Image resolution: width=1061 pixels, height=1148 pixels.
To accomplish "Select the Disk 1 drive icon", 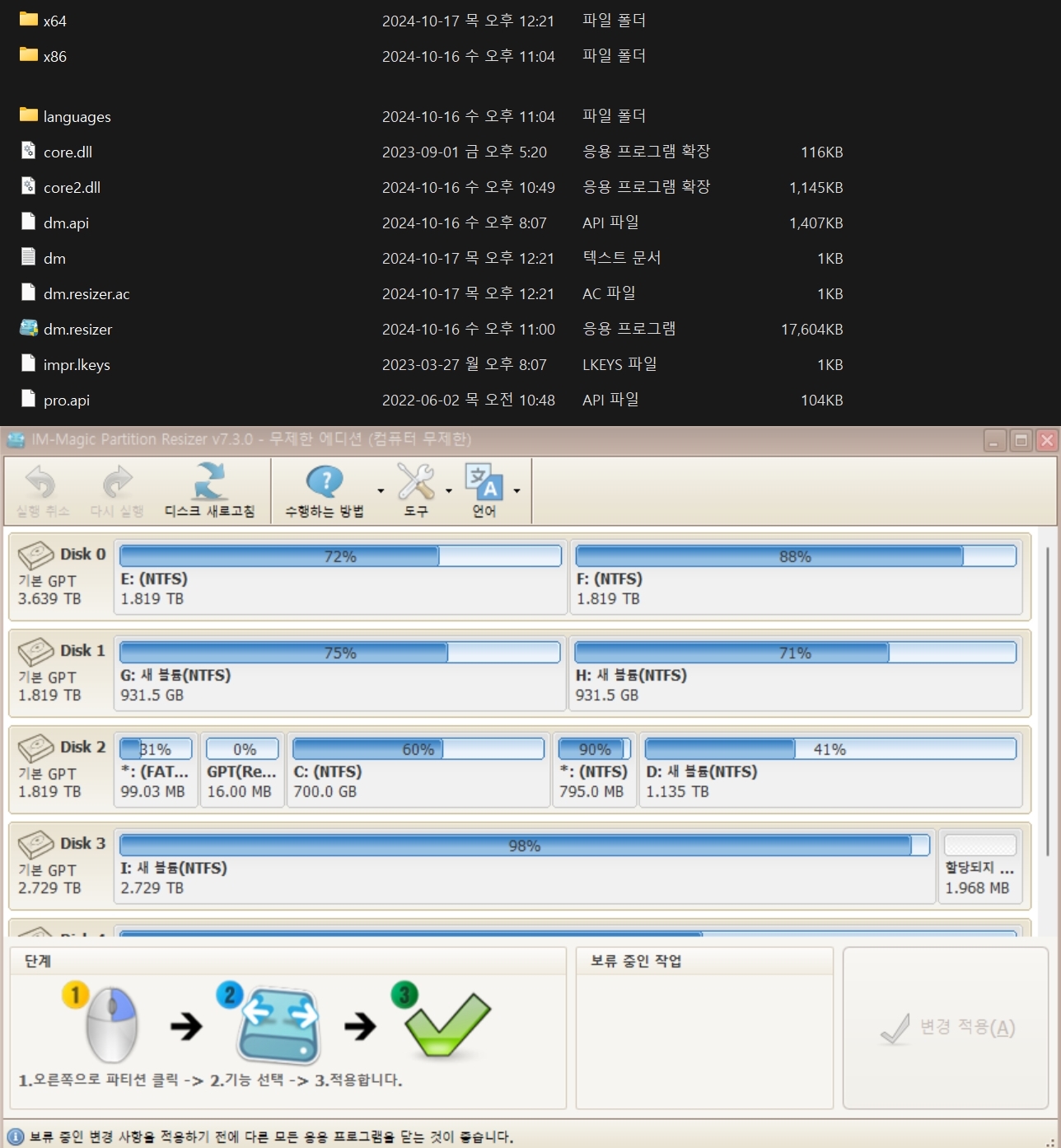I will tap(35, 651).
